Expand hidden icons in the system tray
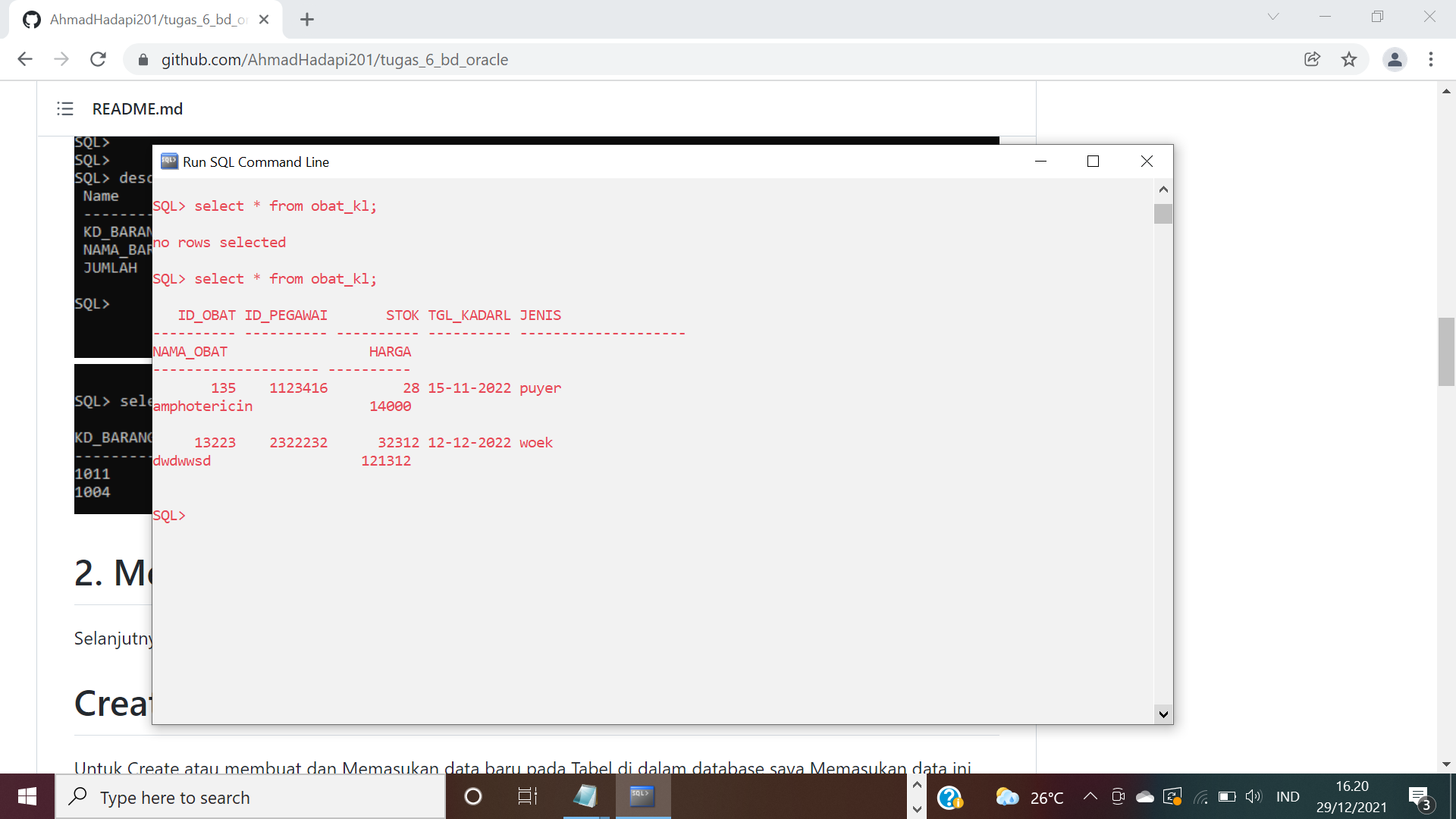 (x=1090, y=797)
